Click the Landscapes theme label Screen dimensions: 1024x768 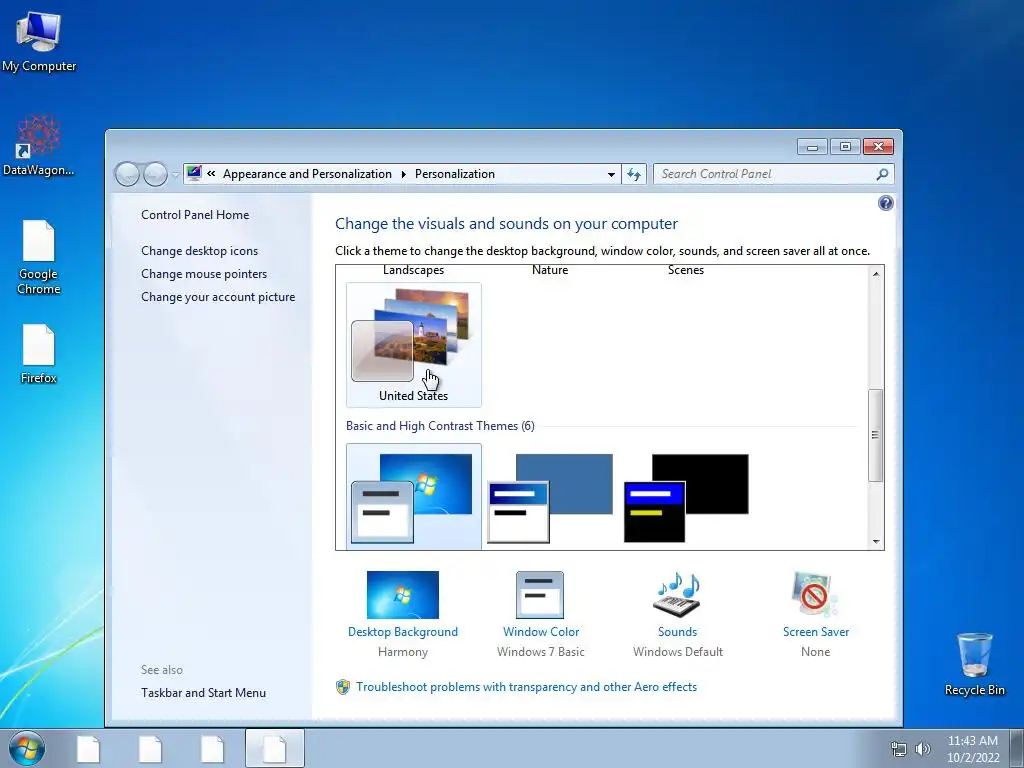413,270
